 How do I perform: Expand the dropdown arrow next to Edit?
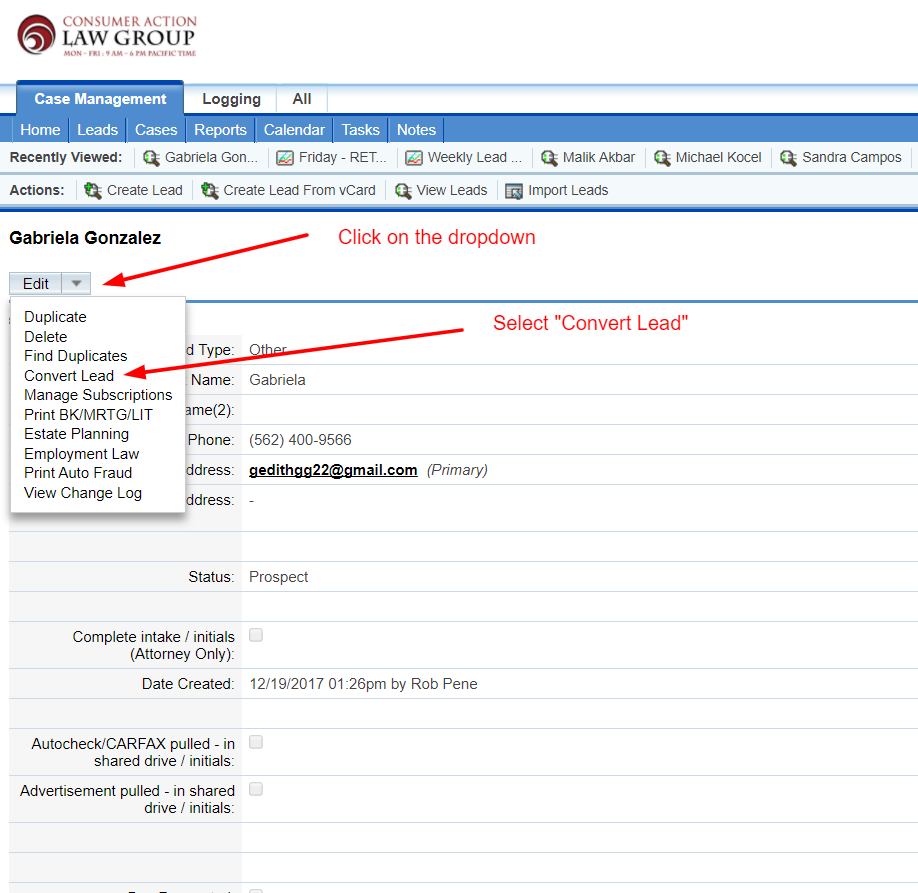pos(77,284)
